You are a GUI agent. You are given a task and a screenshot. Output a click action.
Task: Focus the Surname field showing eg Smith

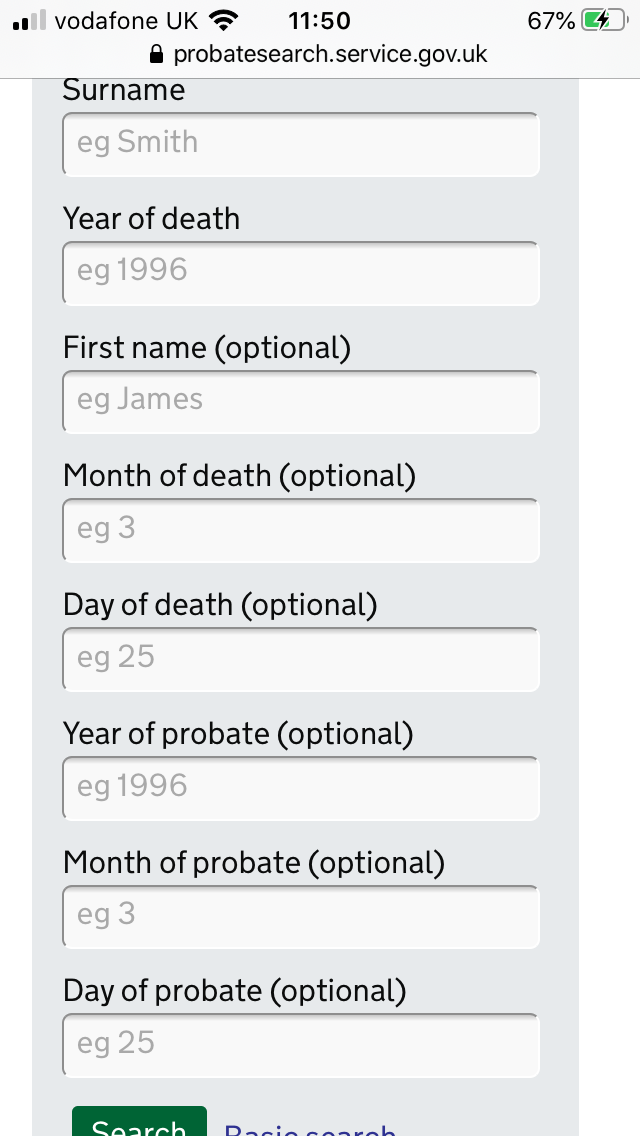[x=301, y=144]
